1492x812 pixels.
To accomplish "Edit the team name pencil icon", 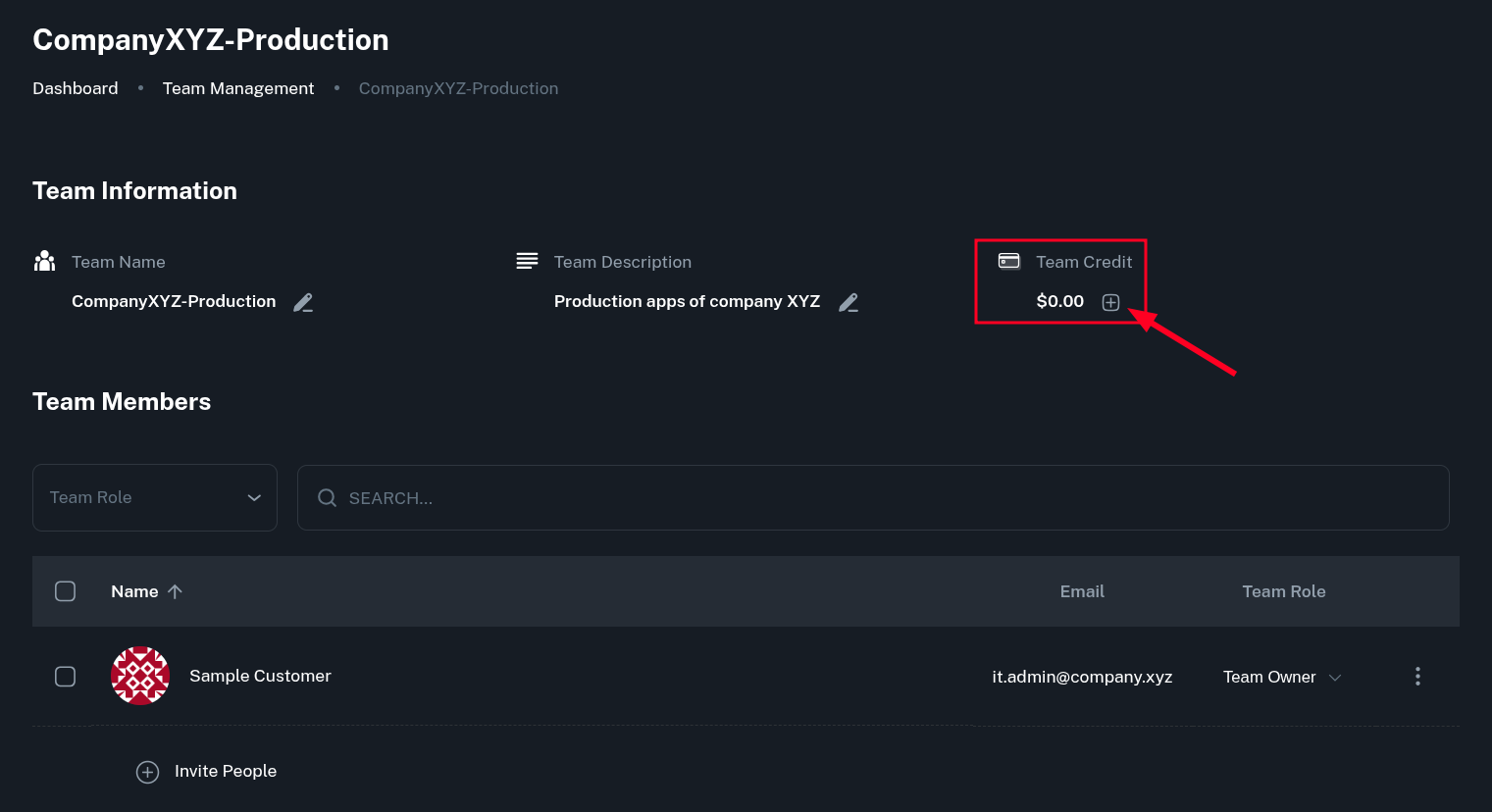I will pyautogui.click(x=303, y=302).
